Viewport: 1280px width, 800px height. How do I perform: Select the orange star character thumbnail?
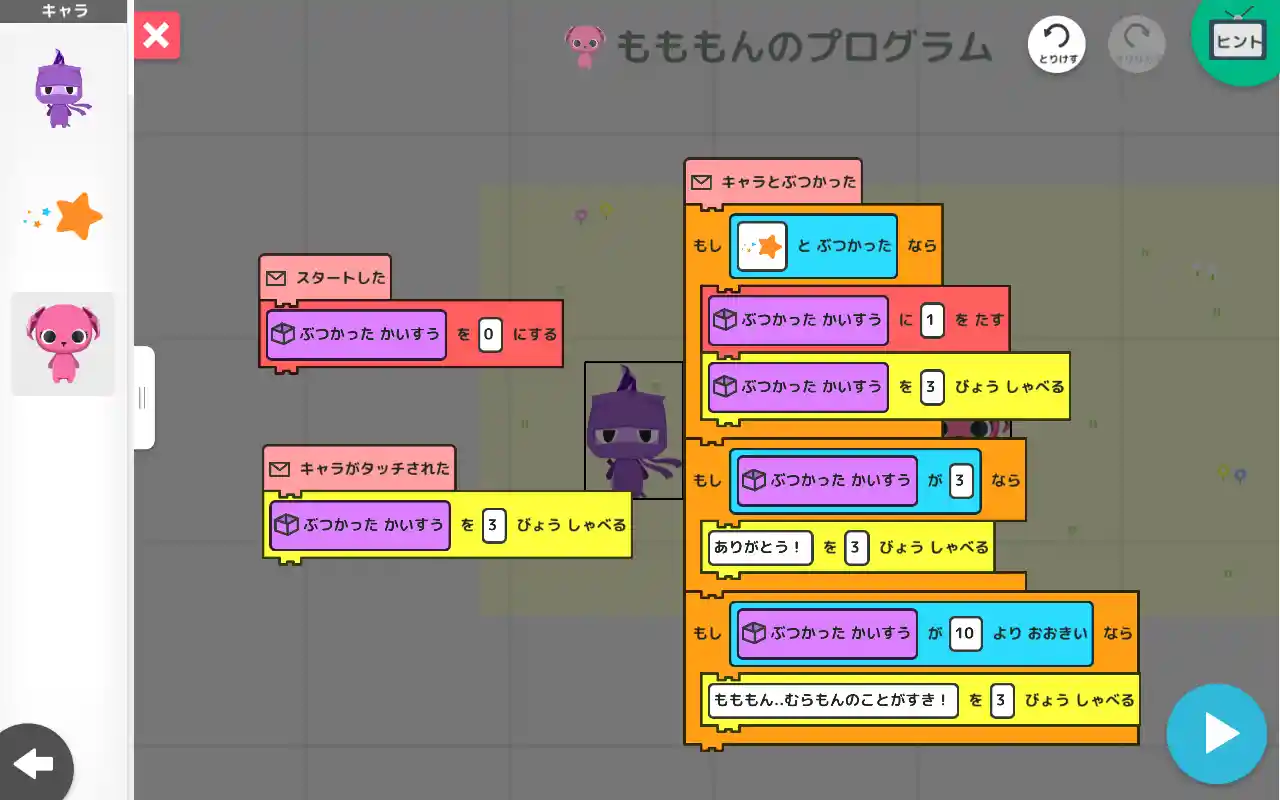(x=64, y=216)
